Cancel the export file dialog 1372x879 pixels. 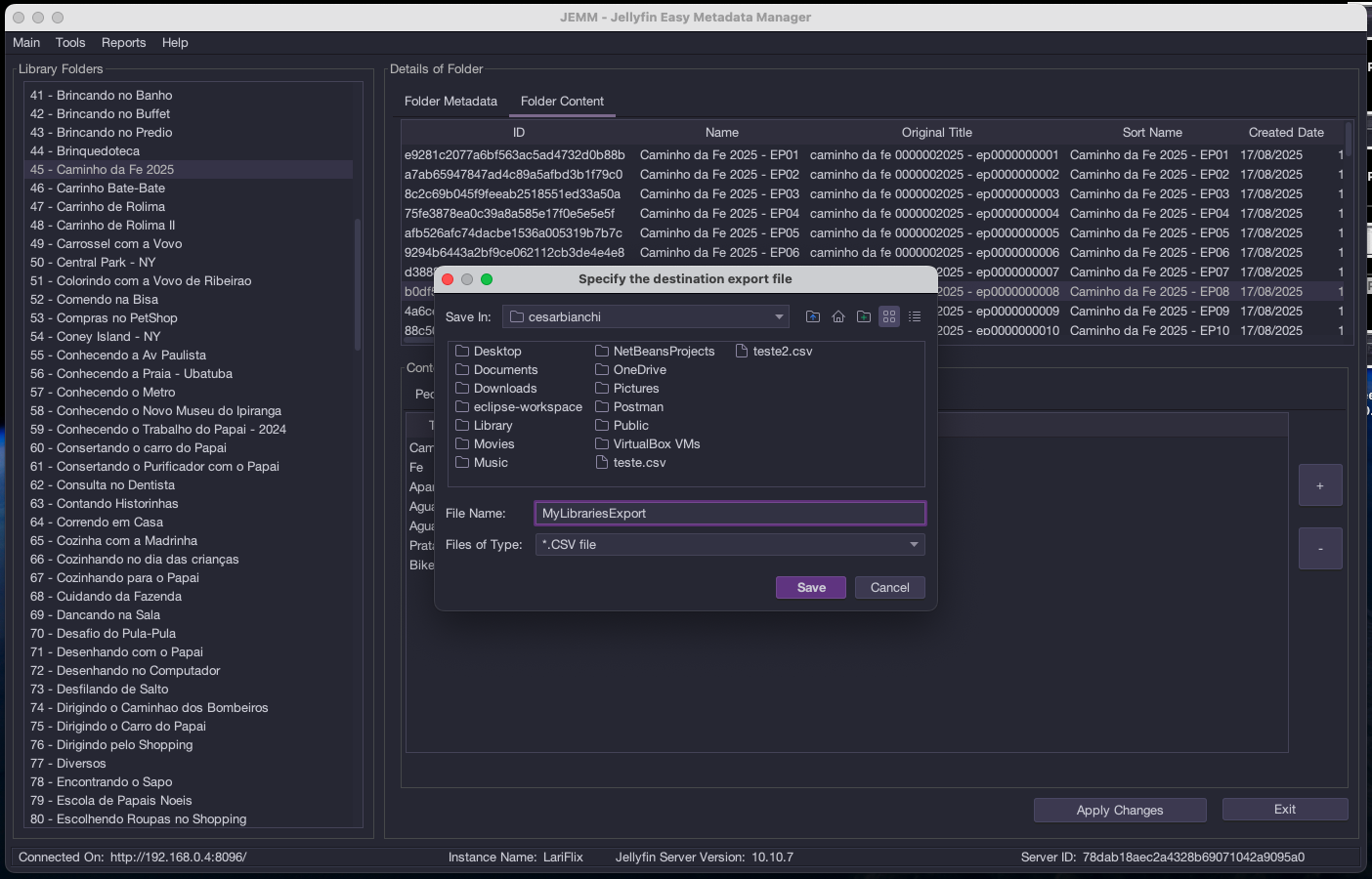point(889,588)
